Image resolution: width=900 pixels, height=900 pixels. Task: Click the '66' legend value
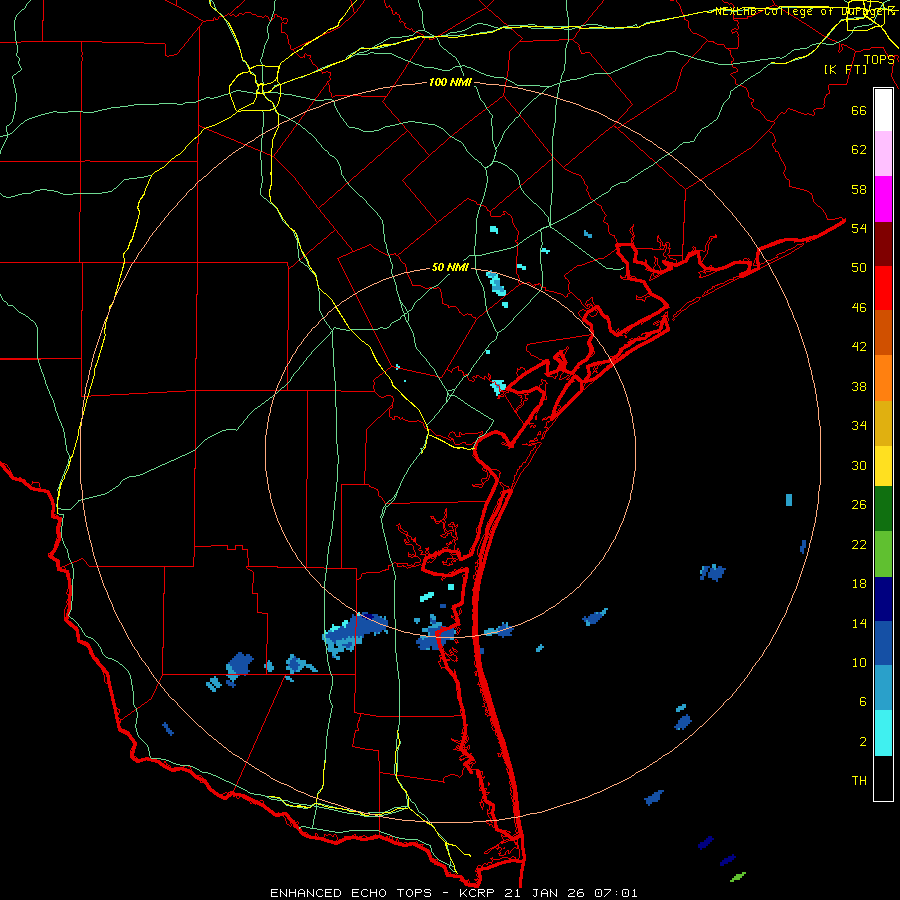click(859, 110)
